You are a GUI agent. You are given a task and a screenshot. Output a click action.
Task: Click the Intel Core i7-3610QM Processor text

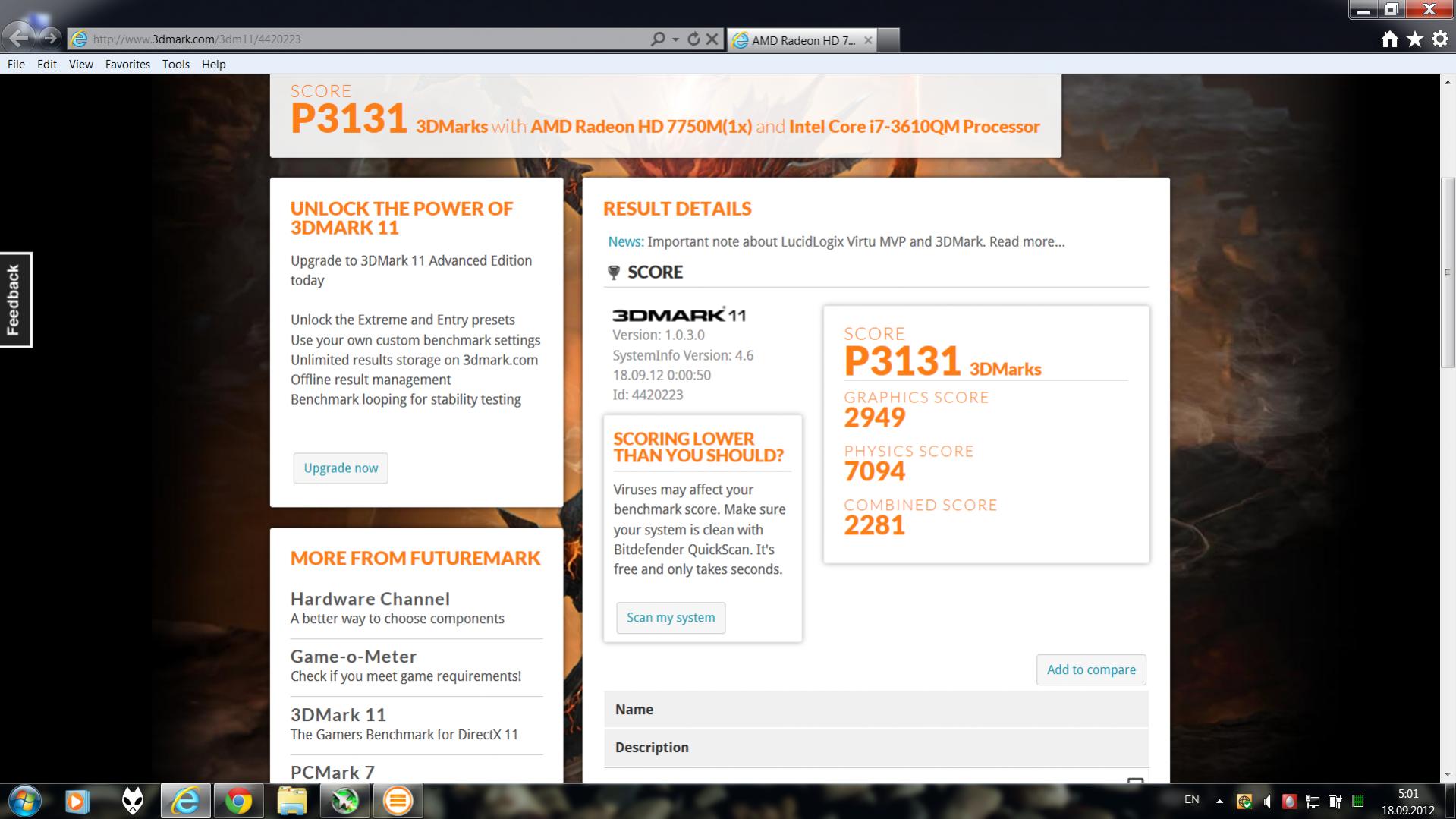pyautogui.click(x=914, y=127)
